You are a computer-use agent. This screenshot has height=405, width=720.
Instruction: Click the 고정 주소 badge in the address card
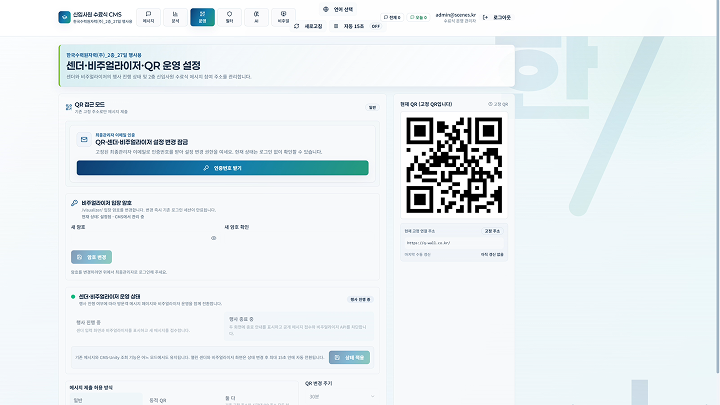pos(492,231)
